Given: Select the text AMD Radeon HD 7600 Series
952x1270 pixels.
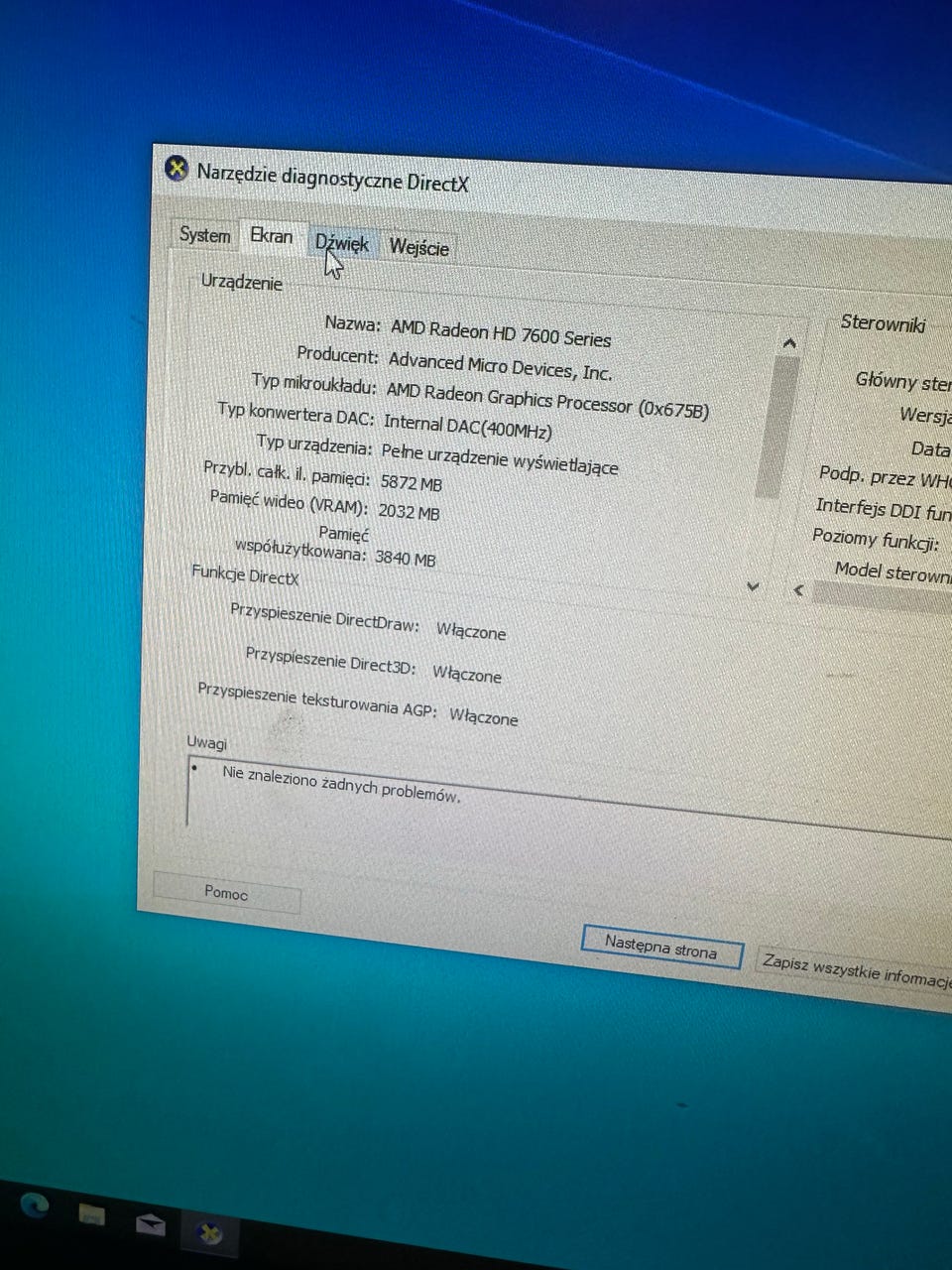Looking at the screenshot, I should pyautogui.click(x=501, y=332).
